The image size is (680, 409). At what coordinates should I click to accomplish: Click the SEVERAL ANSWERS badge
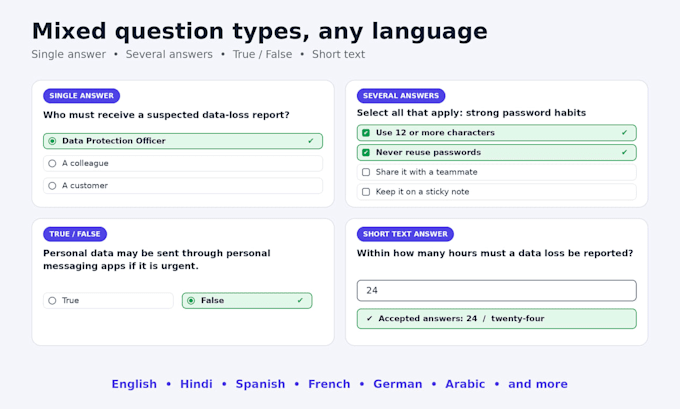tap(401, 96)
